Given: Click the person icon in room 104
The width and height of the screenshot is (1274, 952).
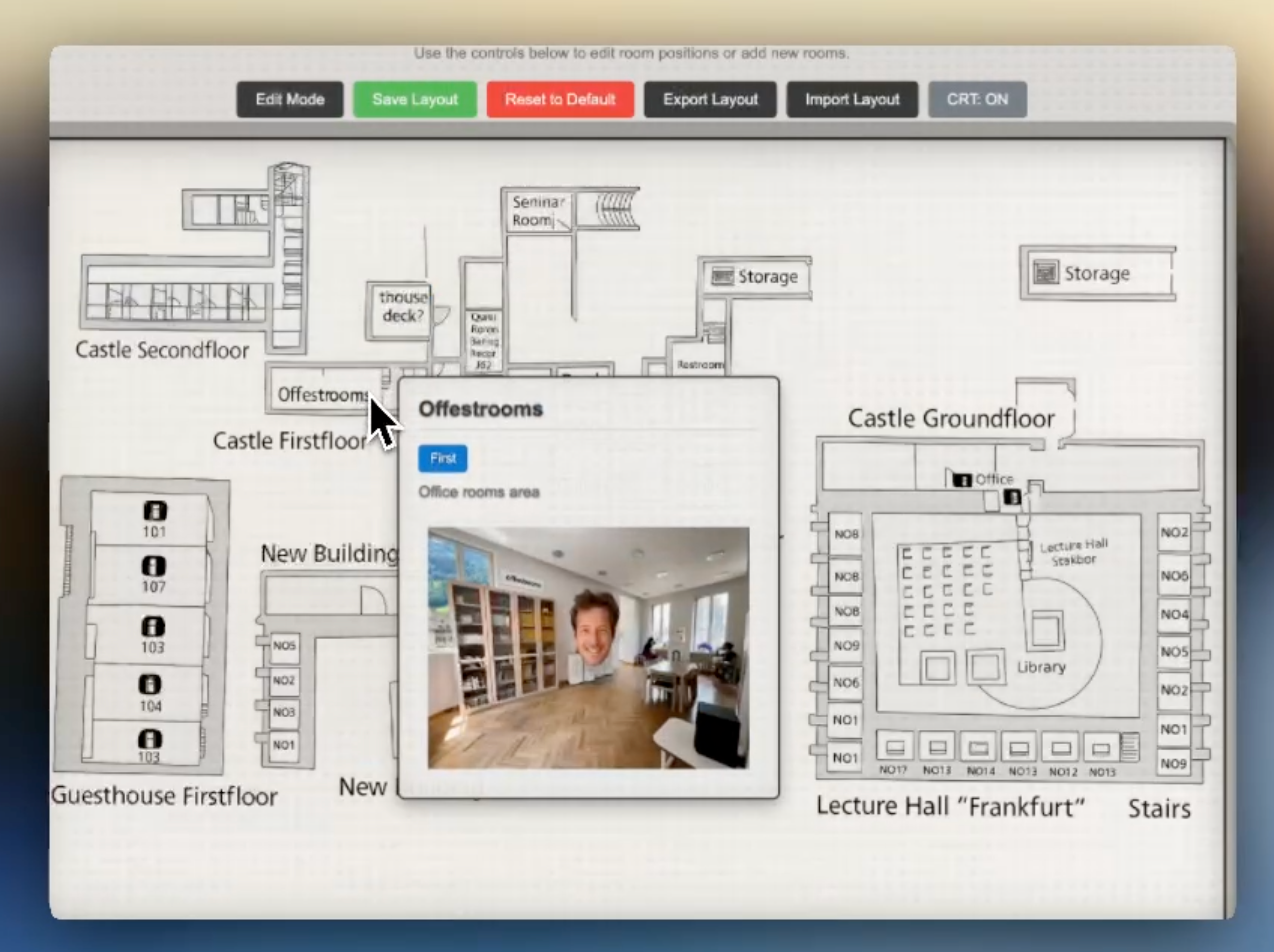Looking at the screenshot, I should coord(150,684).
